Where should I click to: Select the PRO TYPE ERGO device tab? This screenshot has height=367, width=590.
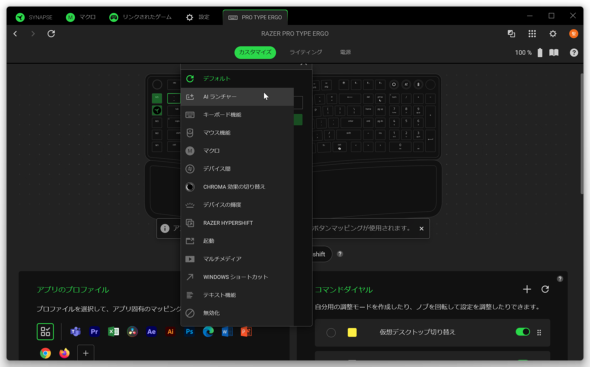click(255, 17)
